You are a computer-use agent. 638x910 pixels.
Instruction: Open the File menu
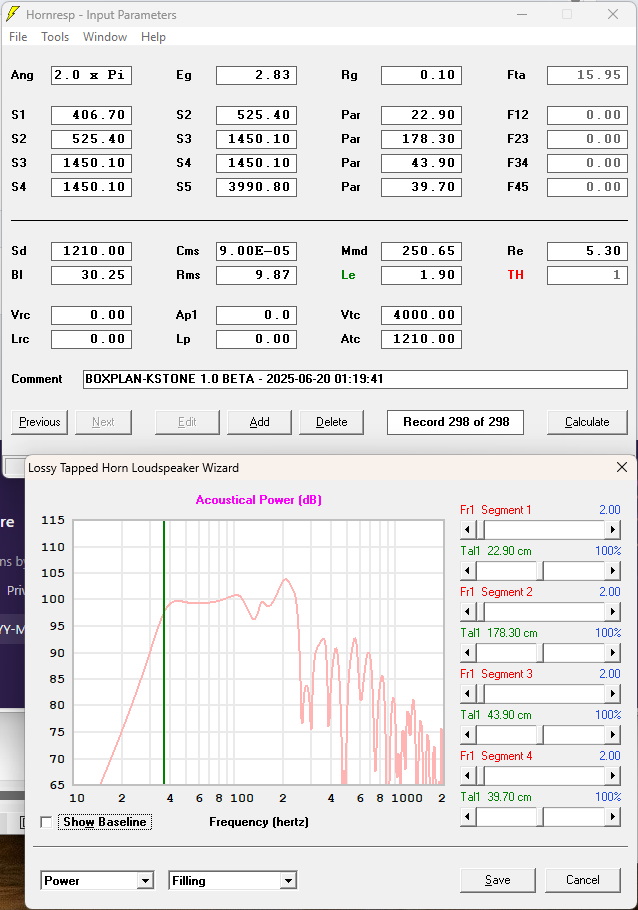[18, 37]
